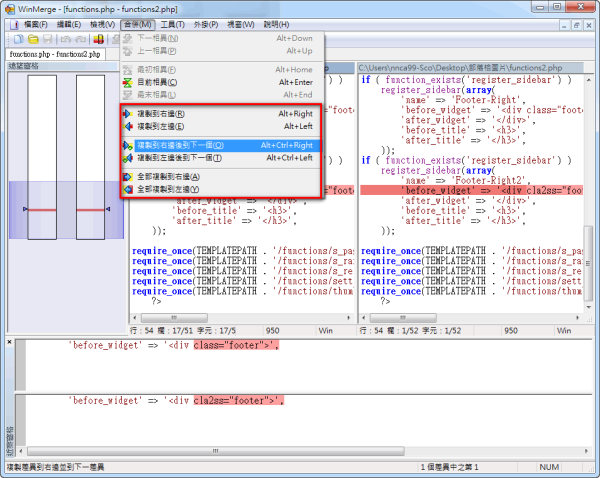Click the Undo toolbar icon

66,39
